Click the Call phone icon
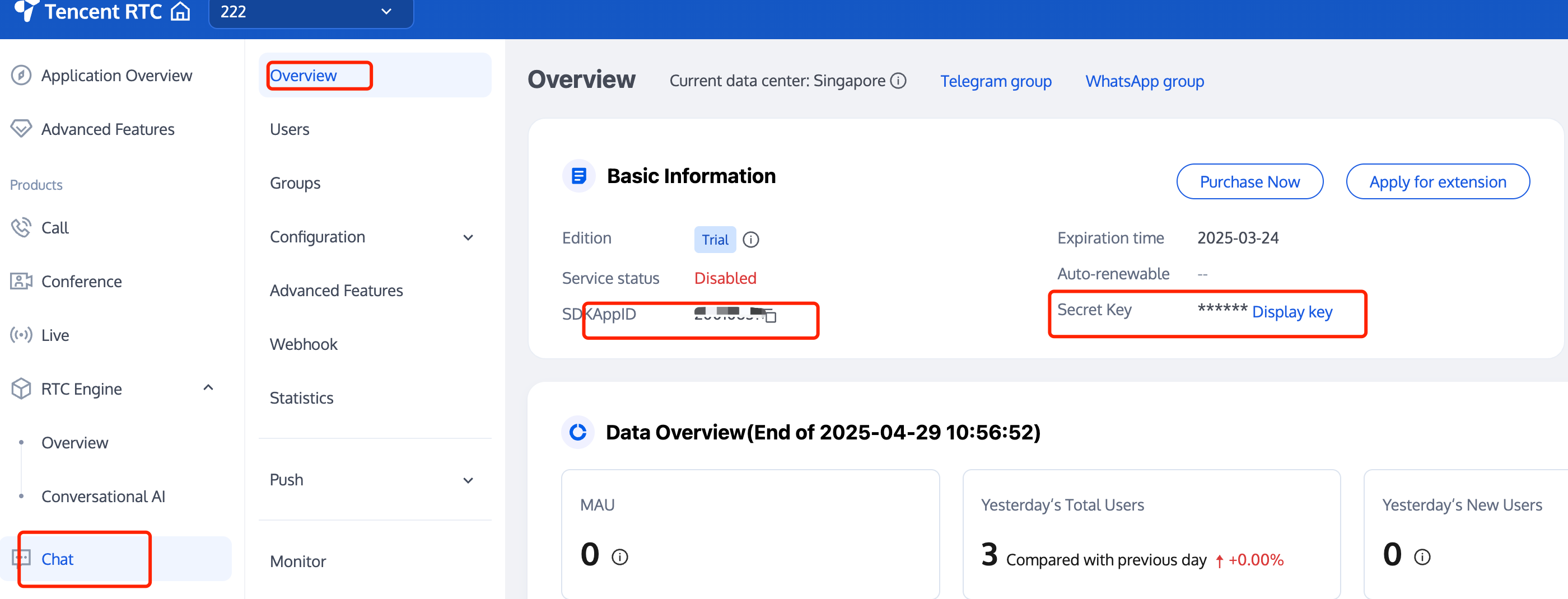Screen dimensions: 1568x599 [21, 228]
